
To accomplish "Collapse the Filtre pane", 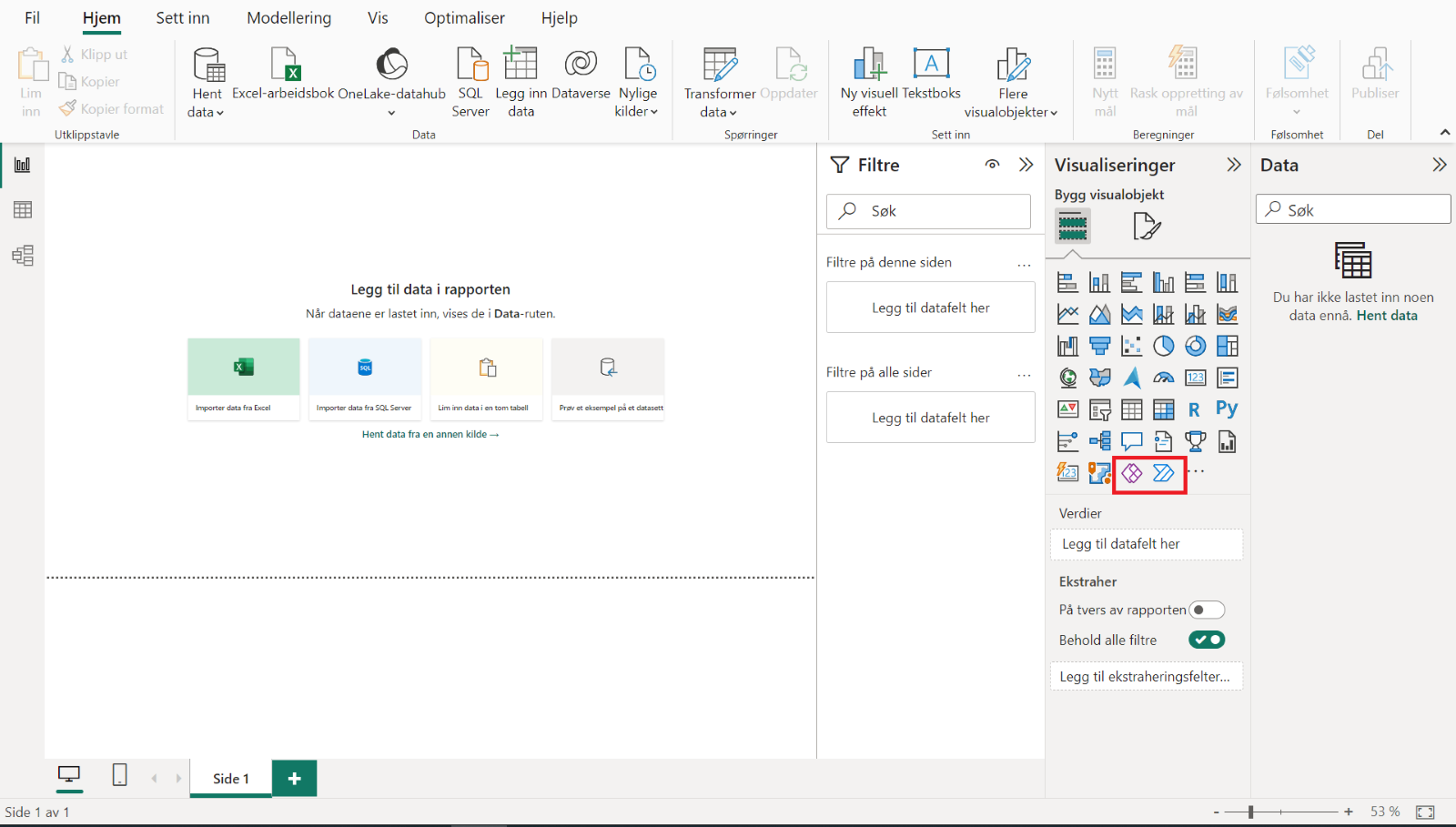I will 1026,165.
